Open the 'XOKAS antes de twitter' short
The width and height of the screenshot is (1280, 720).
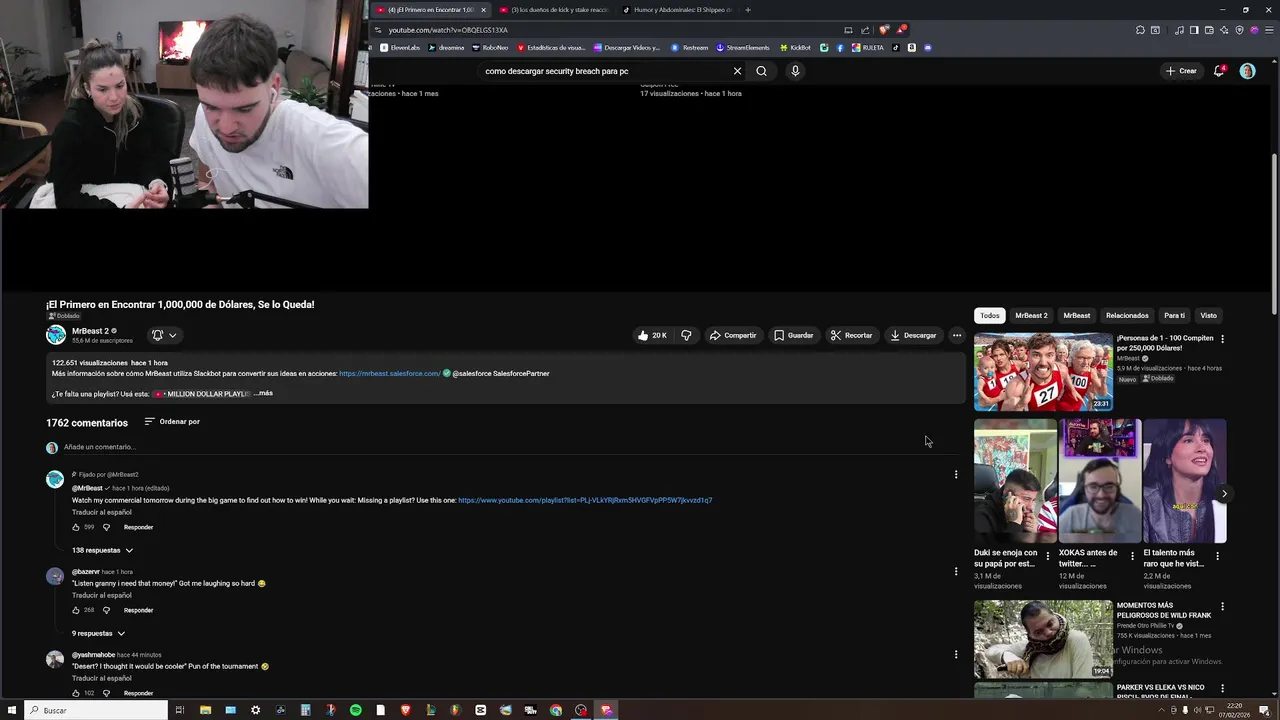click(x=1100, y=481)
